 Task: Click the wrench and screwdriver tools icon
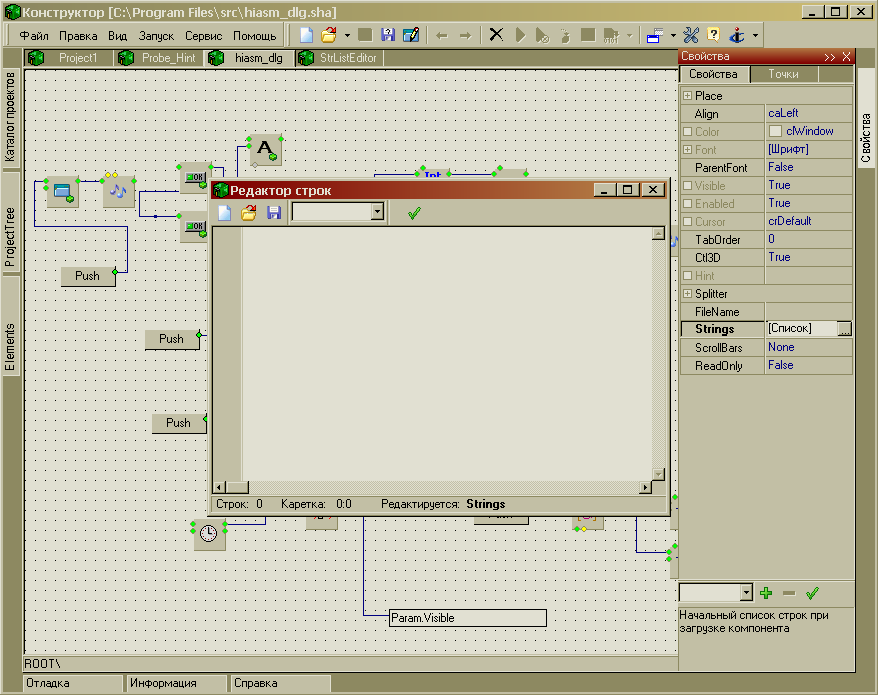point(691,35)
